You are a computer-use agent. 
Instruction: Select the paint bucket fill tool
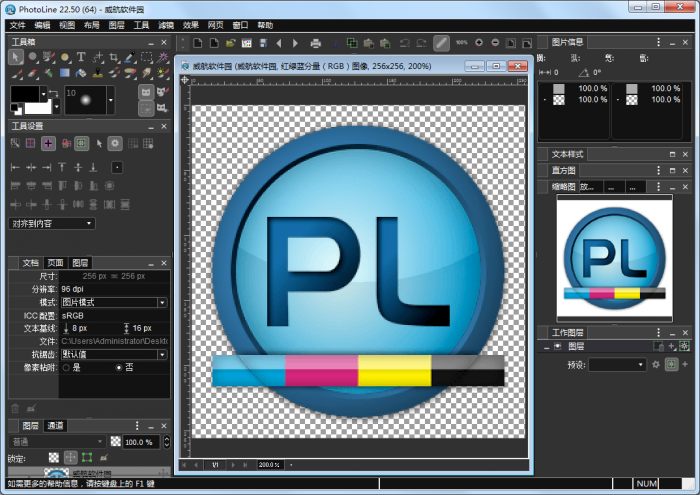[x=81, y=73]
